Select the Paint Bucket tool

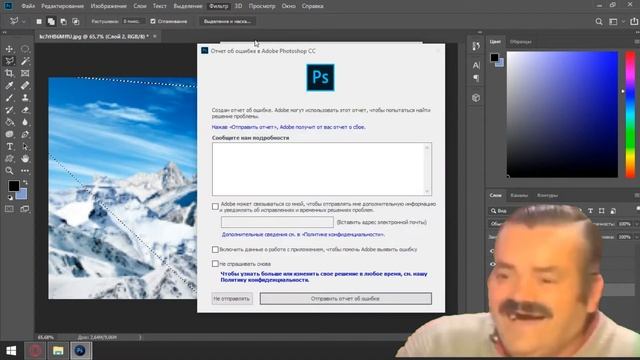pos(9,122)
